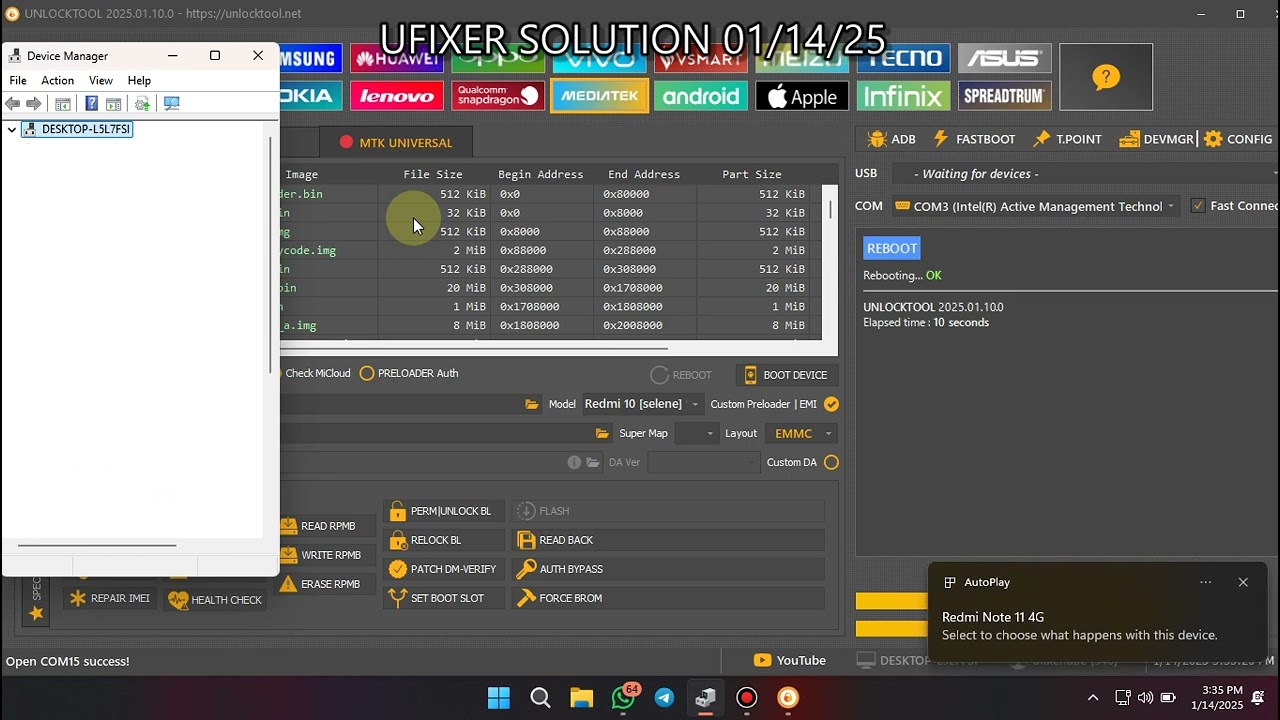Open the DA Ver dropdown
The height and width of the screenshot is (720, 1280).
click(x=704, y=462)
